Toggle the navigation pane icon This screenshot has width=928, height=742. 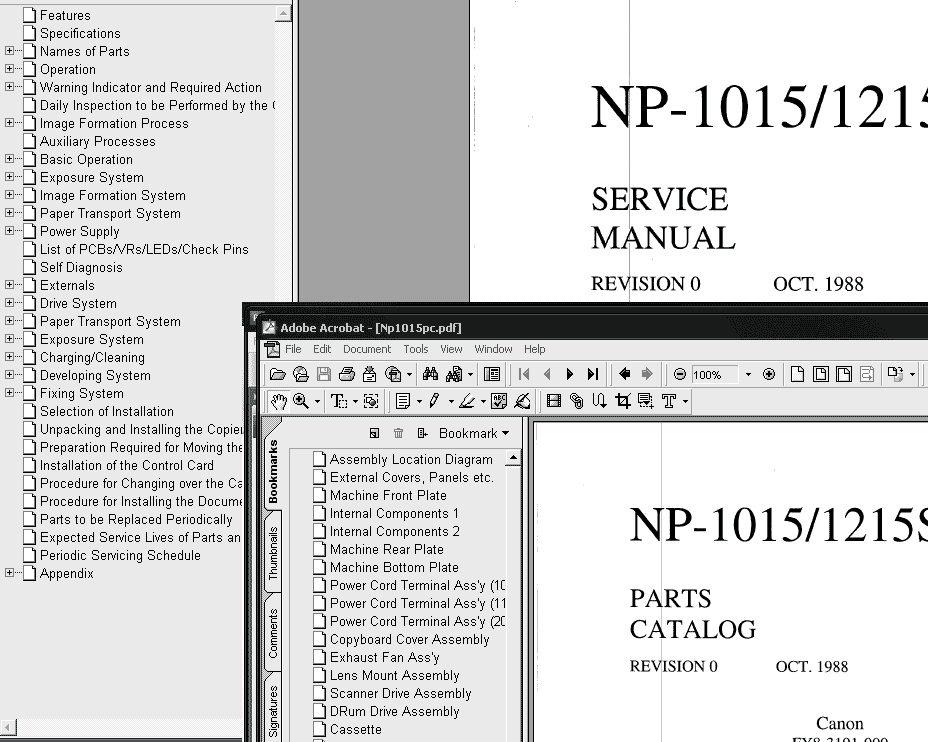492,374
